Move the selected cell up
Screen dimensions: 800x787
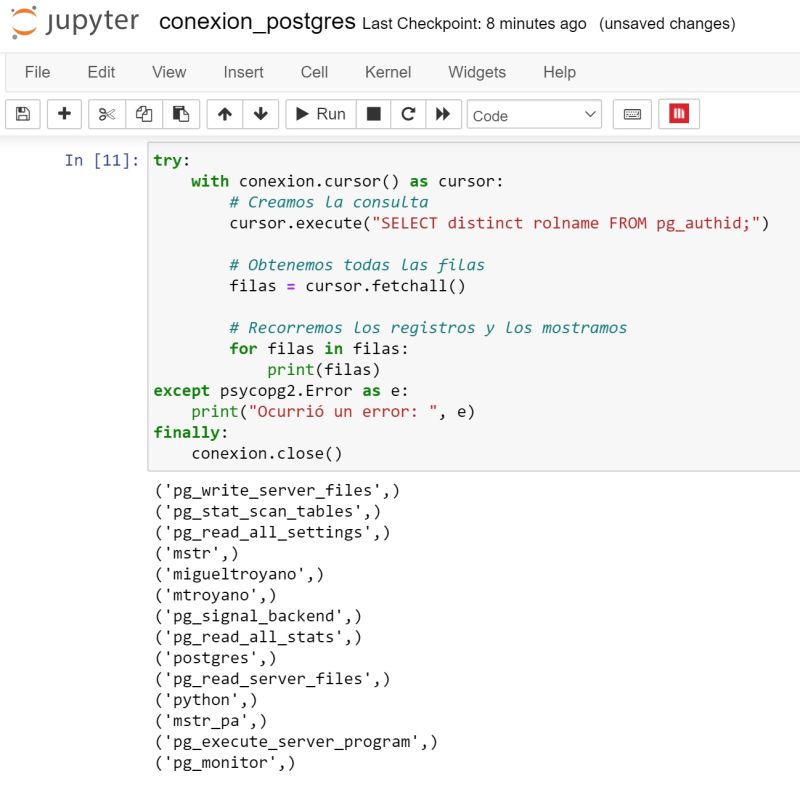point(224,113)
